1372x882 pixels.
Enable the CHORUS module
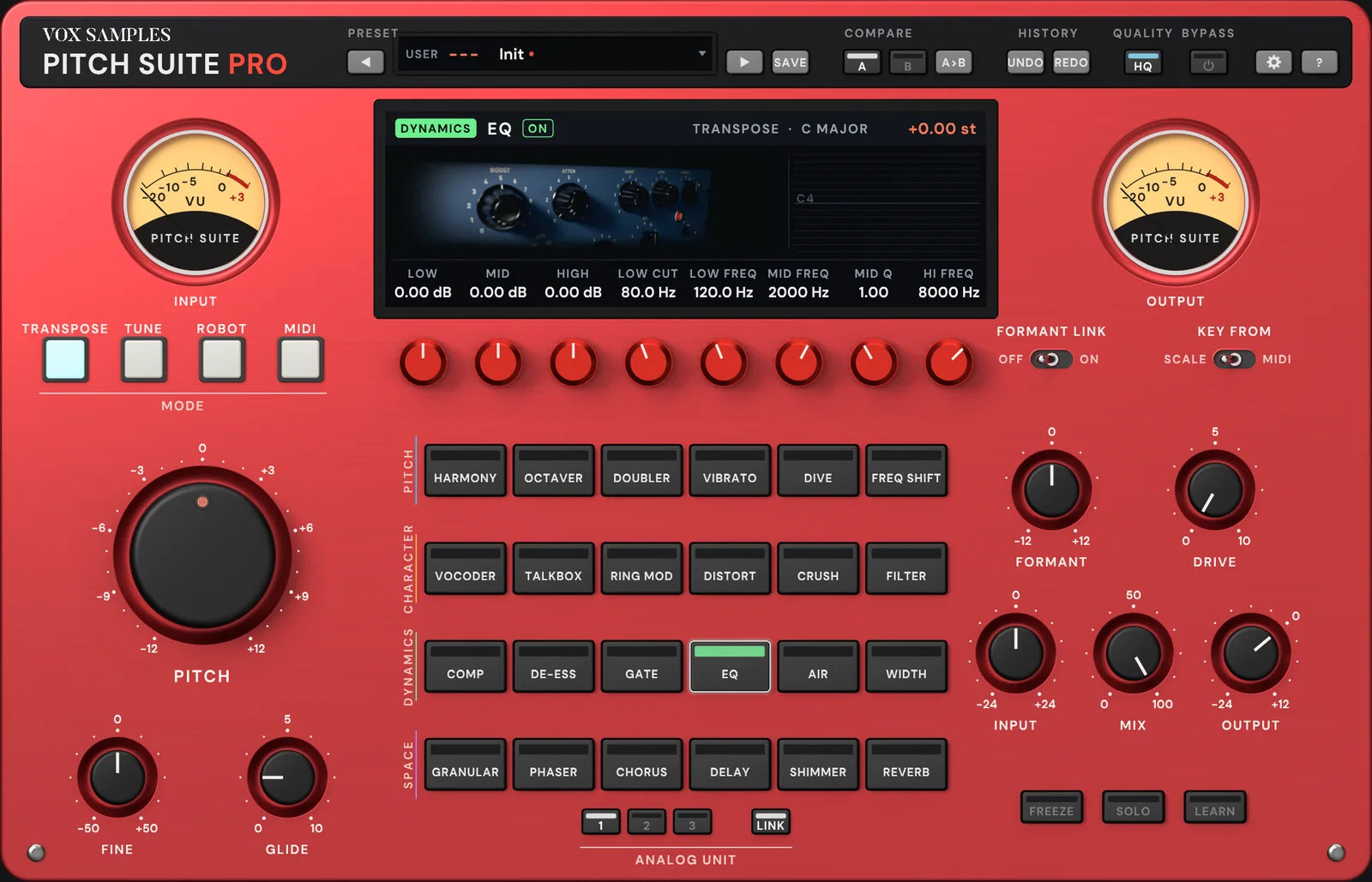[641, 764]
